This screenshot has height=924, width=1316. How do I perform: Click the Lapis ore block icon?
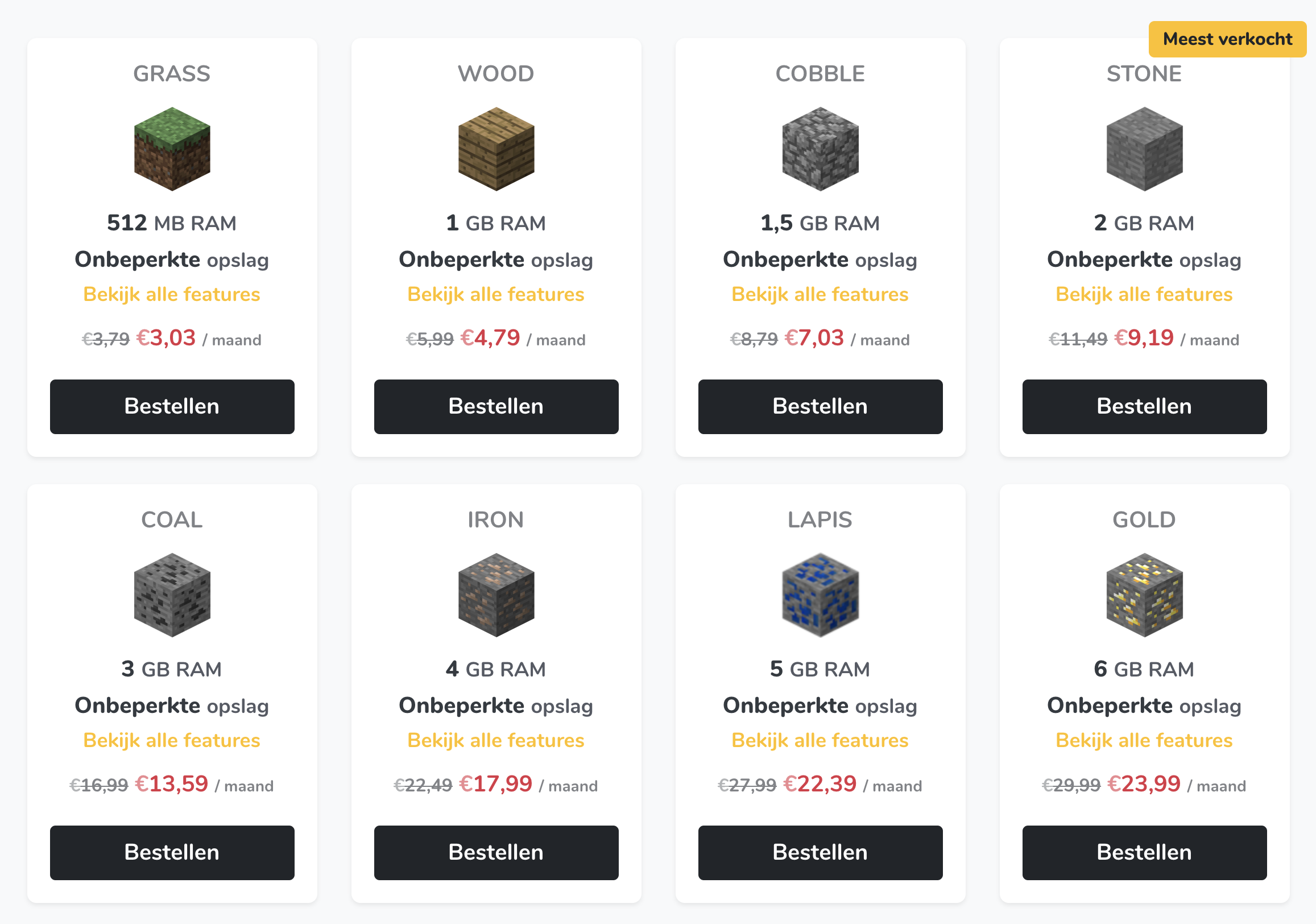820,595
